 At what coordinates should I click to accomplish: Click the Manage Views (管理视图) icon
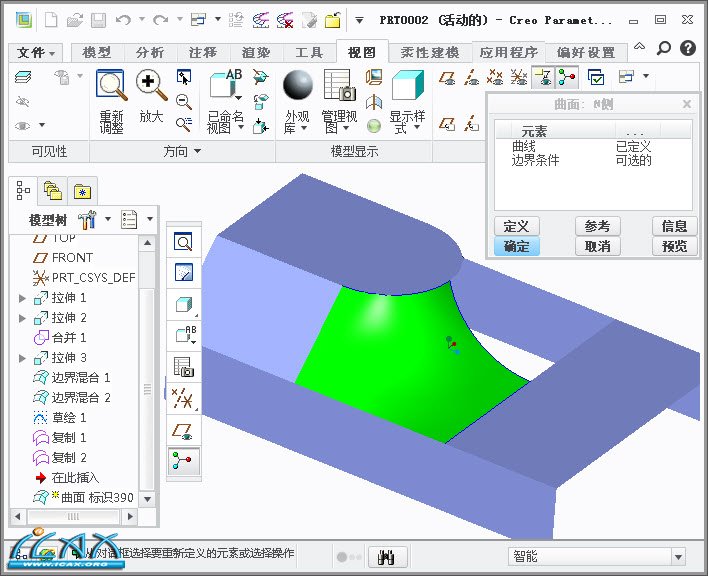(340, 86)
